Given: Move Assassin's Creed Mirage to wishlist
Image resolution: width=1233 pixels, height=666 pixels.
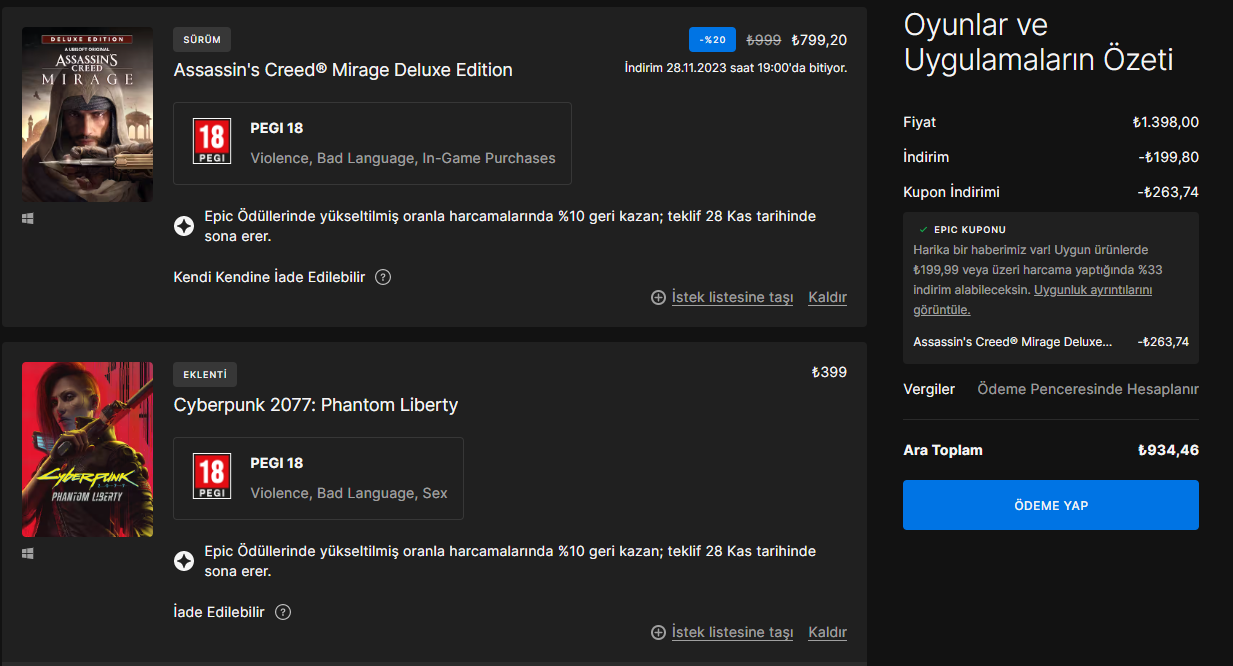Looking at the screenshot, I should point(723,297).
